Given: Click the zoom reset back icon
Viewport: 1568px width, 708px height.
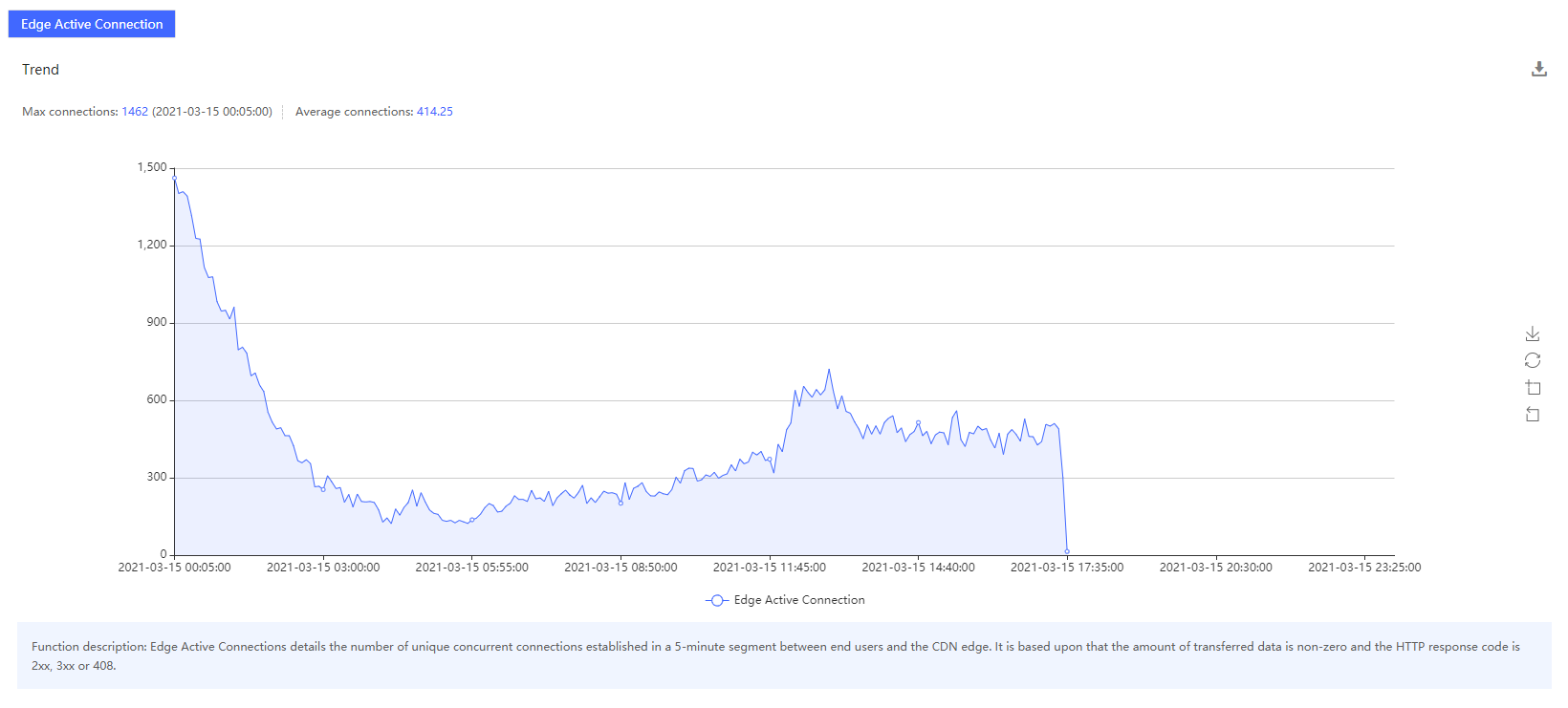Looking at the screenshot, I should [1533, 414].
